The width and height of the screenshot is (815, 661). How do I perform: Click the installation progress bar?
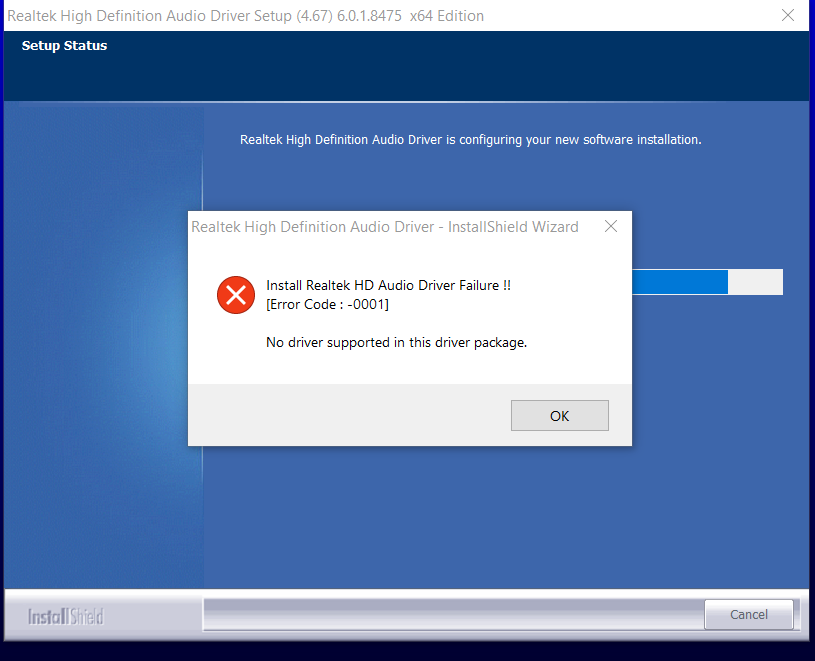pos(707,282)
